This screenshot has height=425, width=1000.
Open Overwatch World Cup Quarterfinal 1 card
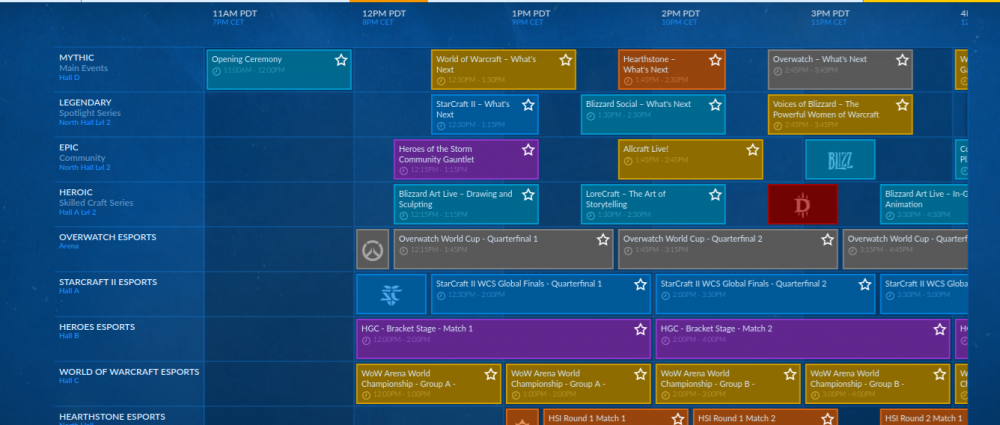click(503, 249)
